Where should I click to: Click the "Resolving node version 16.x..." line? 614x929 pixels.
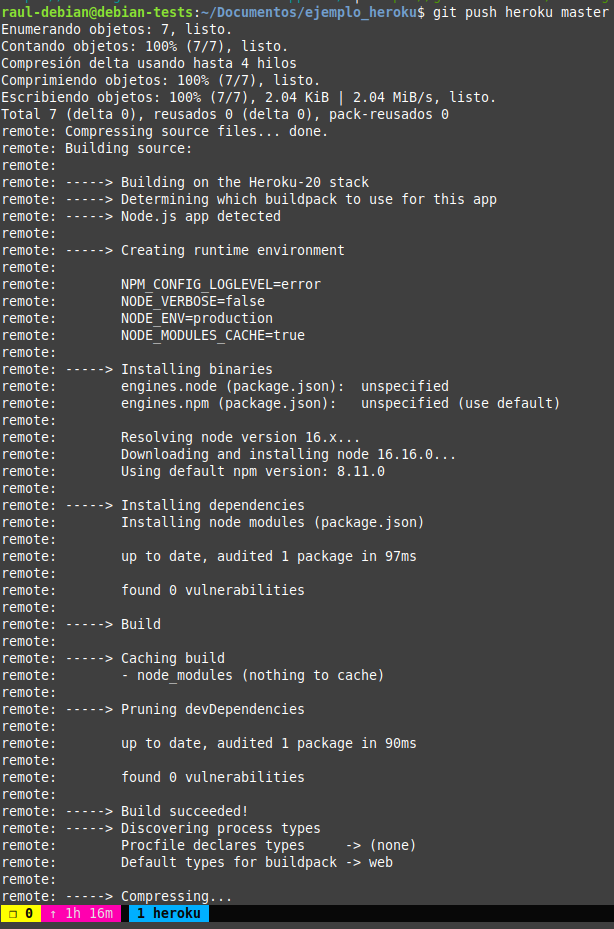(240, 437)
